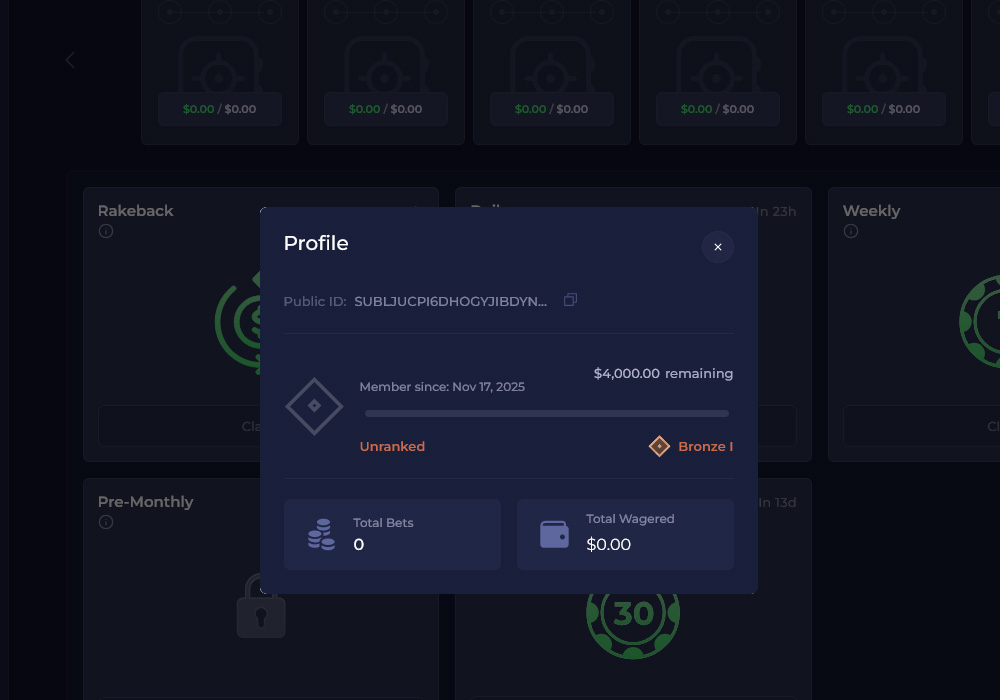1000x700 pixels.
Task: Open the Pre-Monthly info tooltip icon
Action: pos(106,522)
